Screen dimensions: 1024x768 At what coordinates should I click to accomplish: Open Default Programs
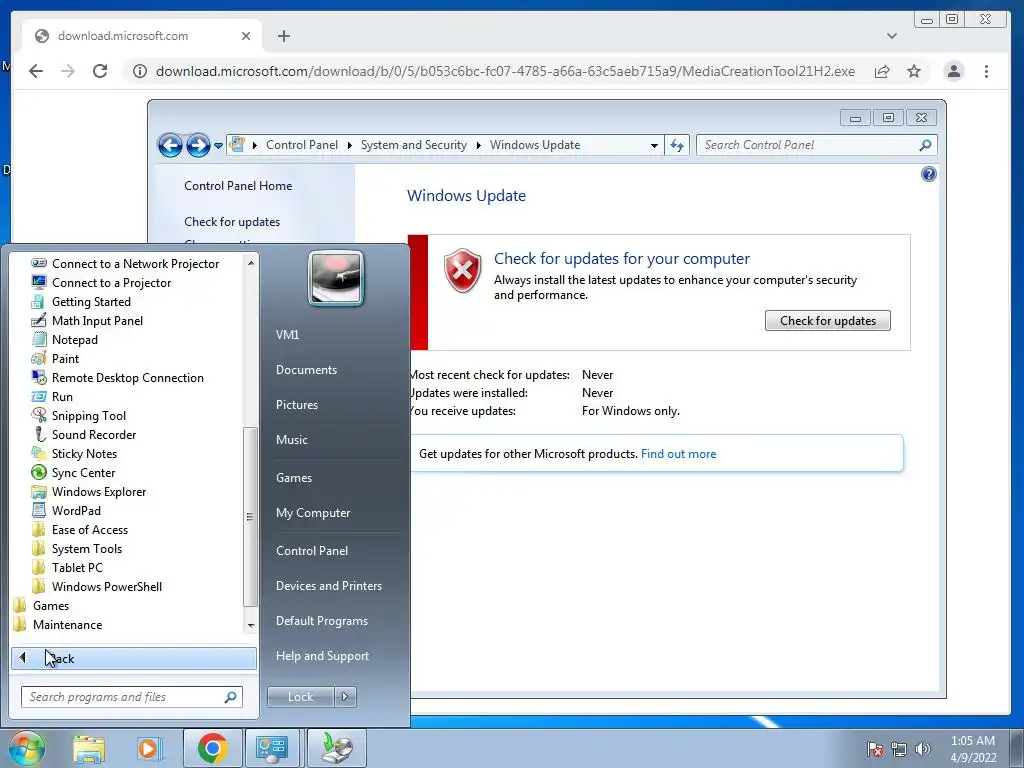click(x=321, y=621)
